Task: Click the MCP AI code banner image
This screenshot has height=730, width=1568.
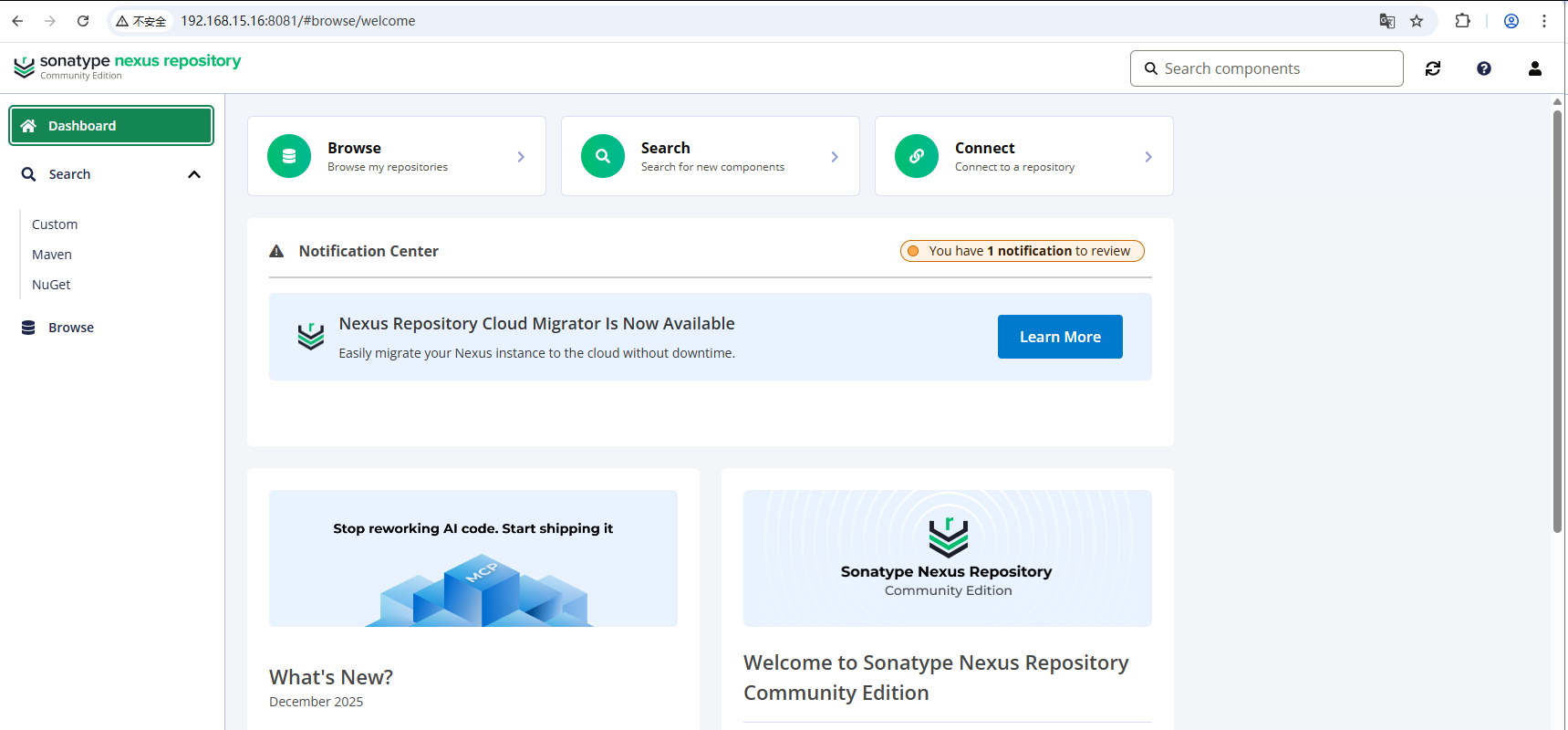Action: coord(473,558)
